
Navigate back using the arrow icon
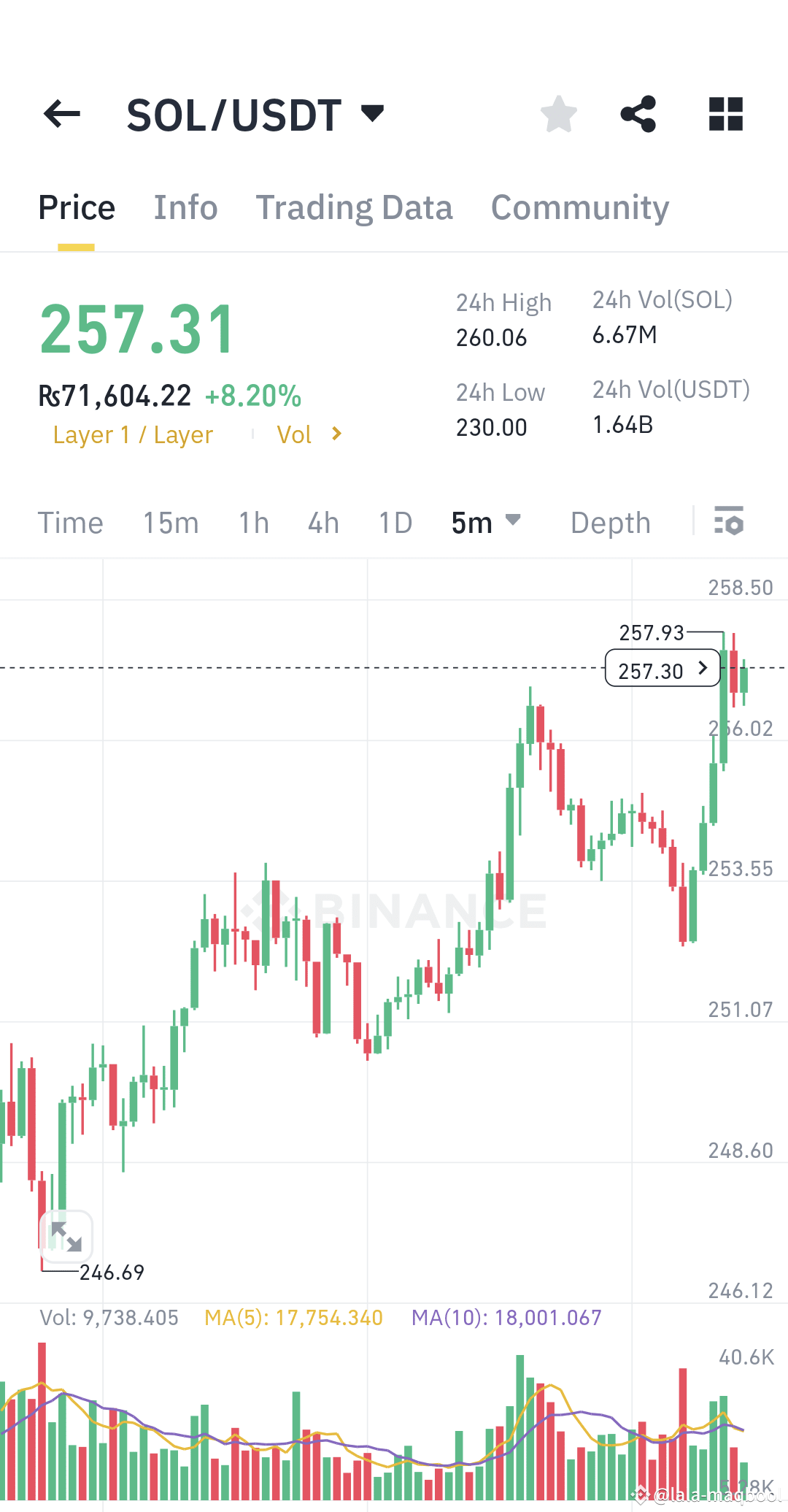(x=62, y=113)
